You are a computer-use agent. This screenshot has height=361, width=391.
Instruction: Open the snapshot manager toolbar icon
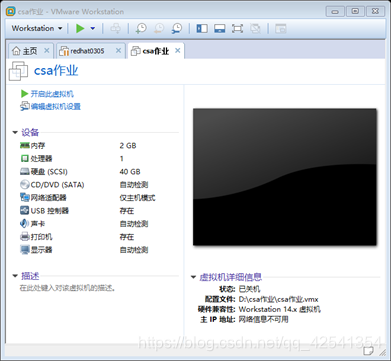(x=177, y=29)
